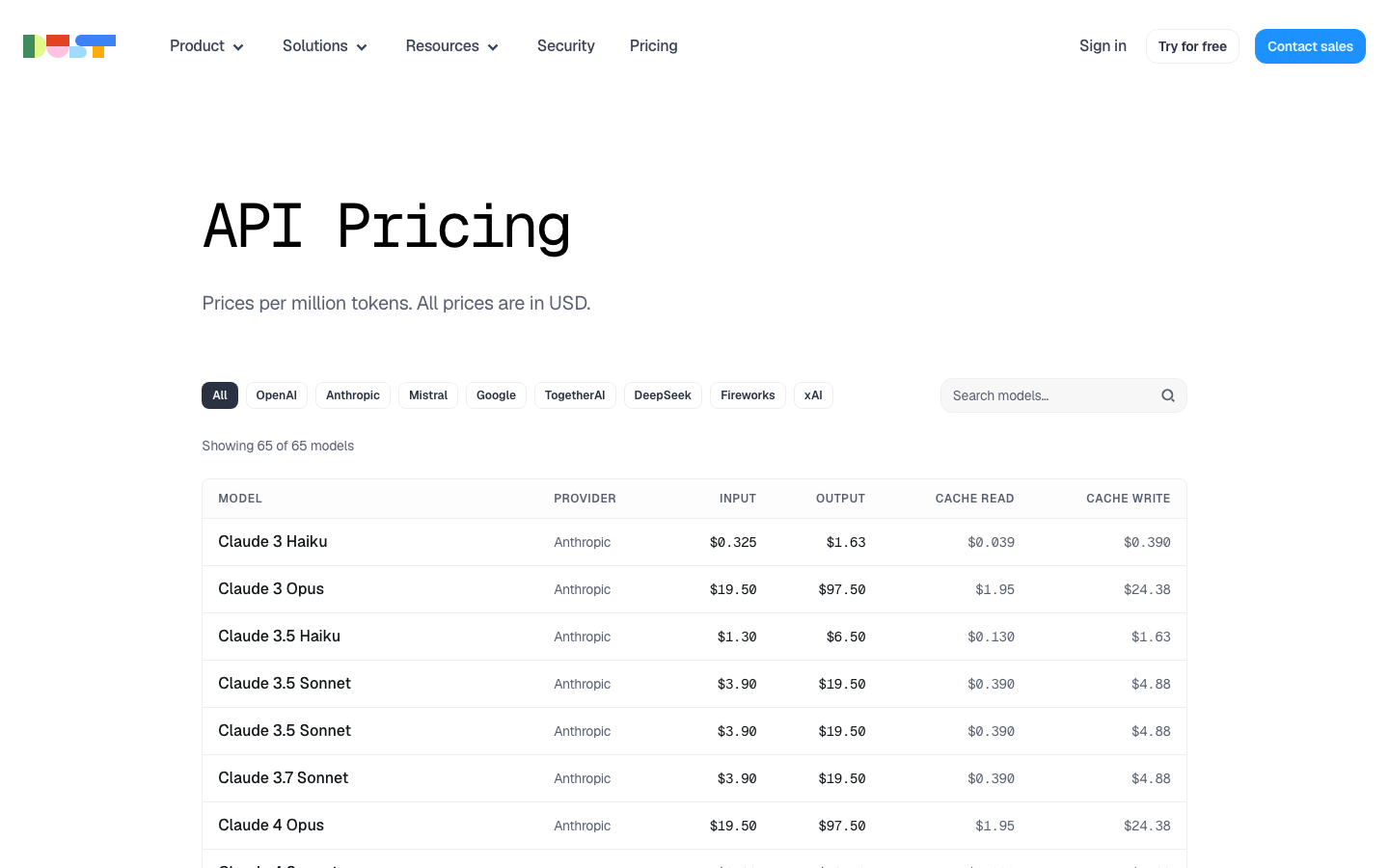Click Claude 4 Opus input price $19.50

(x=733, y=826)
